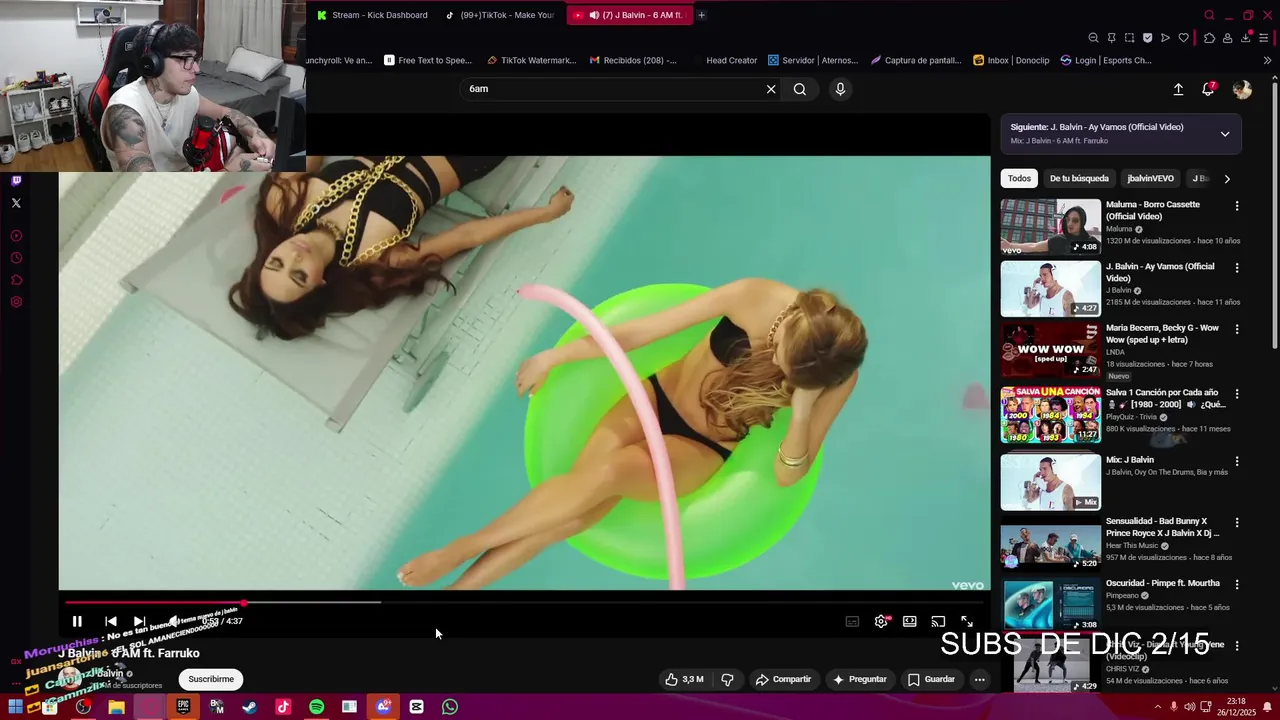Open YouTube notifications bell
Screen dimensions: 1280x720
1208,89
